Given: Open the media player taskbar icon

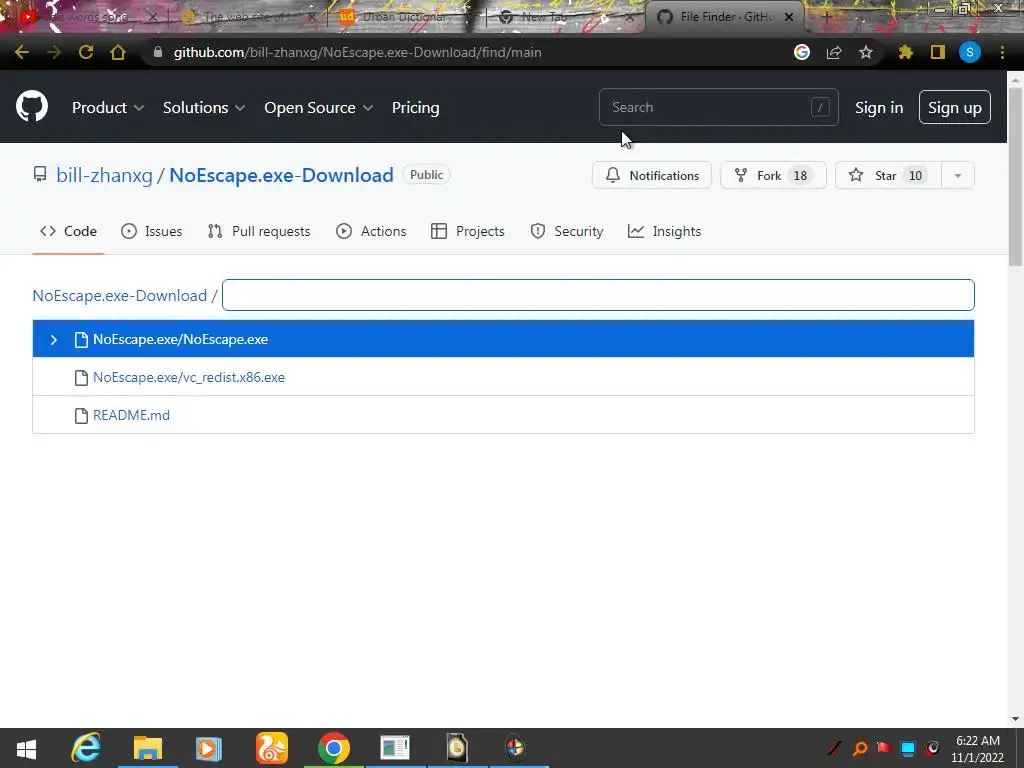Looking at the screenshot, I should coord(209,748).
